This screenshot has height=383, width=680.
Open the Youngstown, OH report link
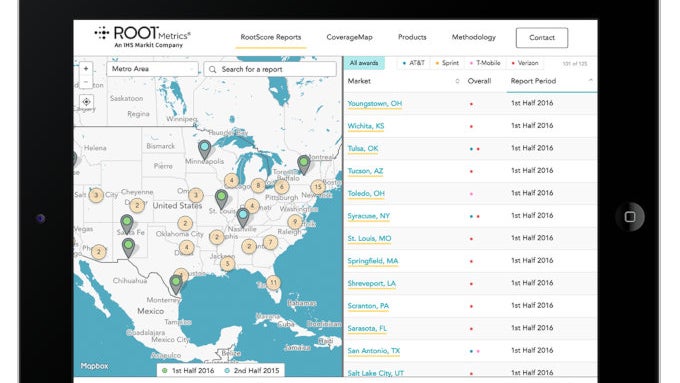(x=375, y=103)
